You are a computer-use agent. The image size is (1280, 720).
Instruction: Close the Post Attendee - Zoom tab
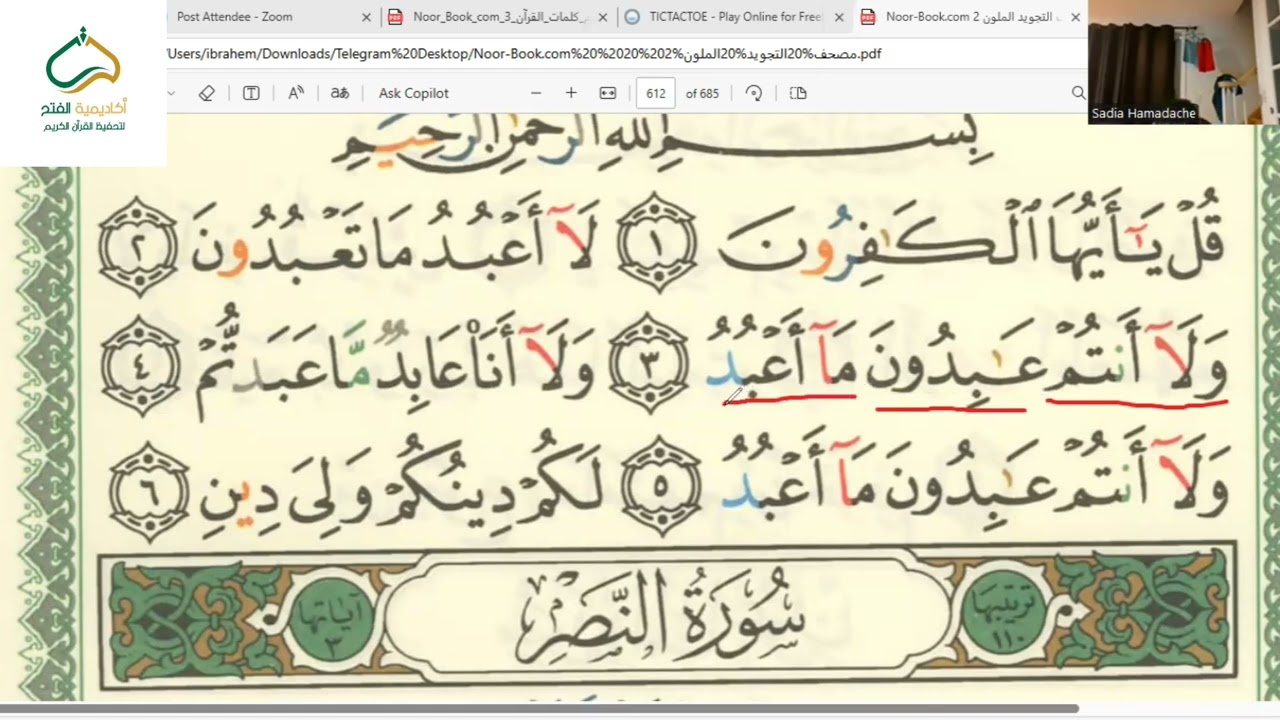(x=366, y=17)
